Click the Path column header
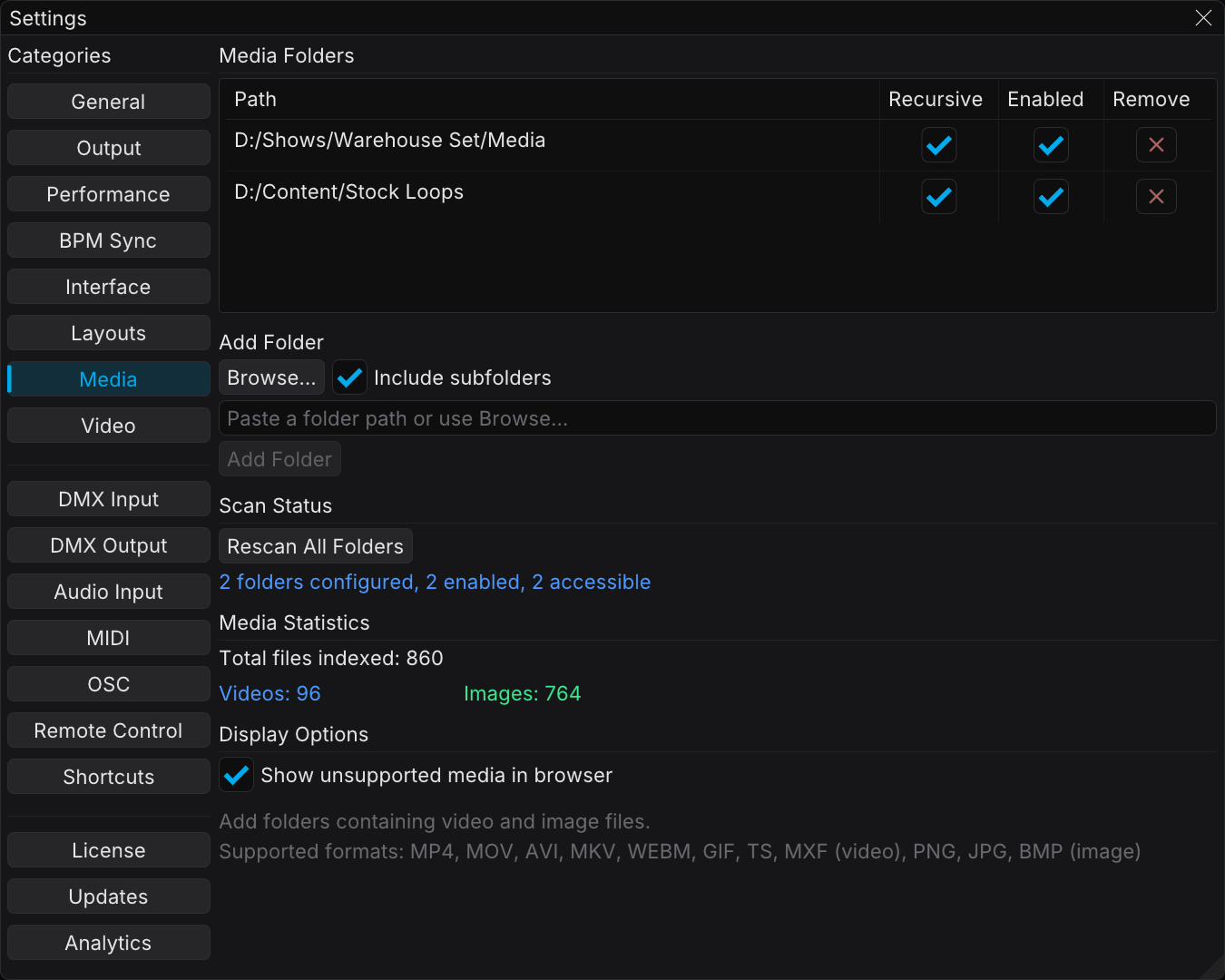Viewport: 1225px width, 980px height. click(x=255, y=99)
